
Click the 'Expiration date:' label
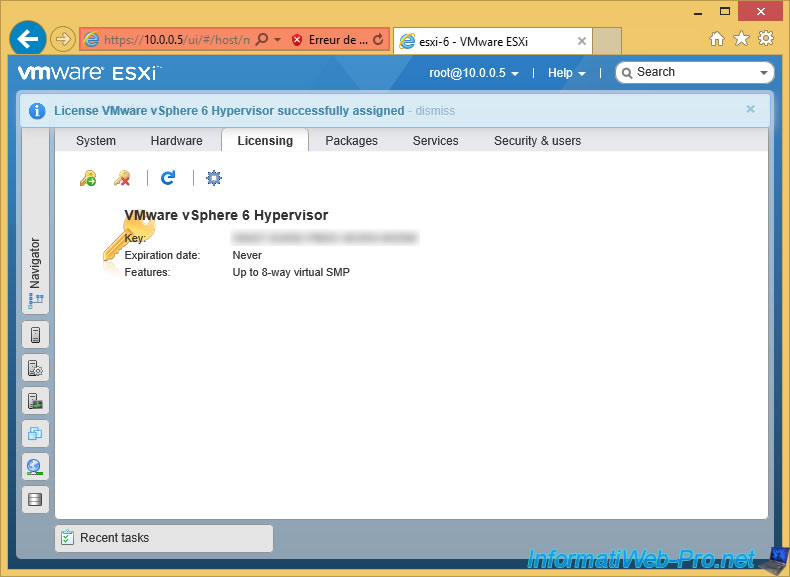tap(162, 255)
